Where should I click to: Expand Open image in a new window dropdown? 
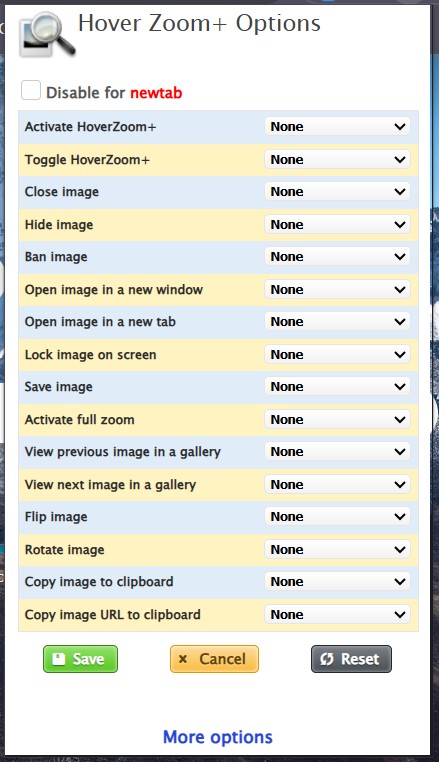337,290
